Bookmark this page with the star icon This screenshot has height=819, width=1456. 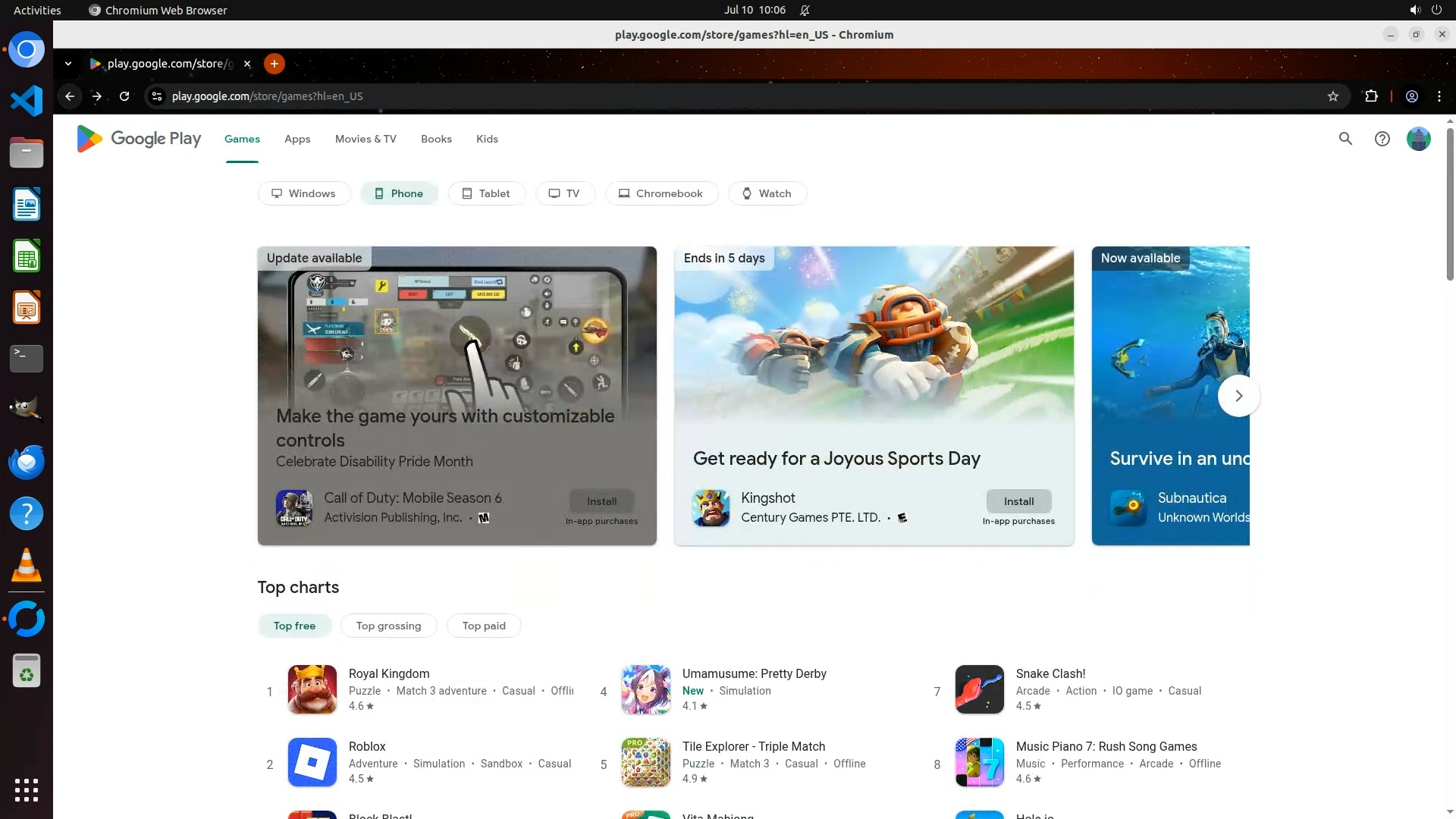click(x=1332, y=96)
